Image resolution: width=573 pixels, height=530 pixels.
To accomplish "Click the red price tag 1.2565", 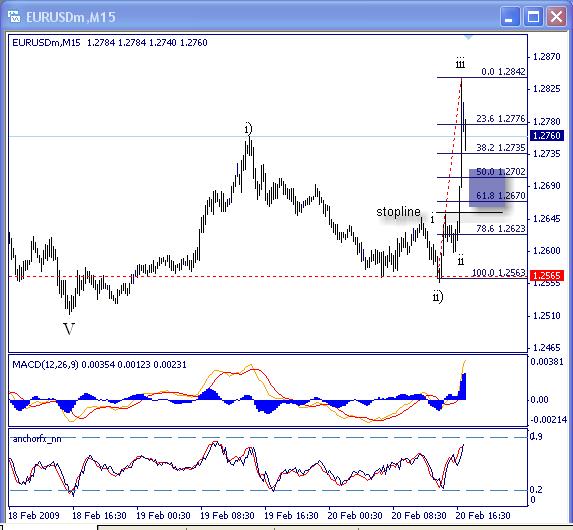I will (x=547, y=275).
